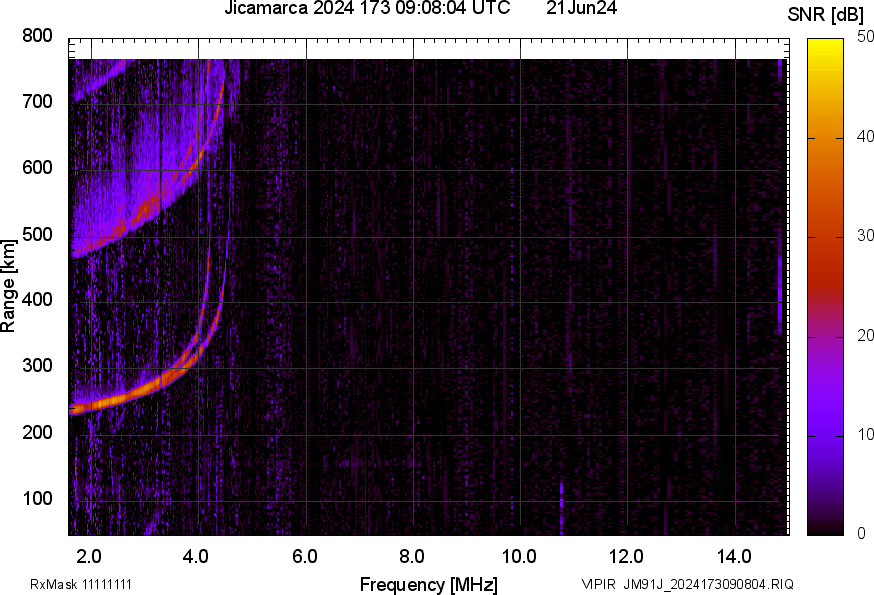Click the RxMask 11111111 text

pyautogui.click(x=81, y=584)
